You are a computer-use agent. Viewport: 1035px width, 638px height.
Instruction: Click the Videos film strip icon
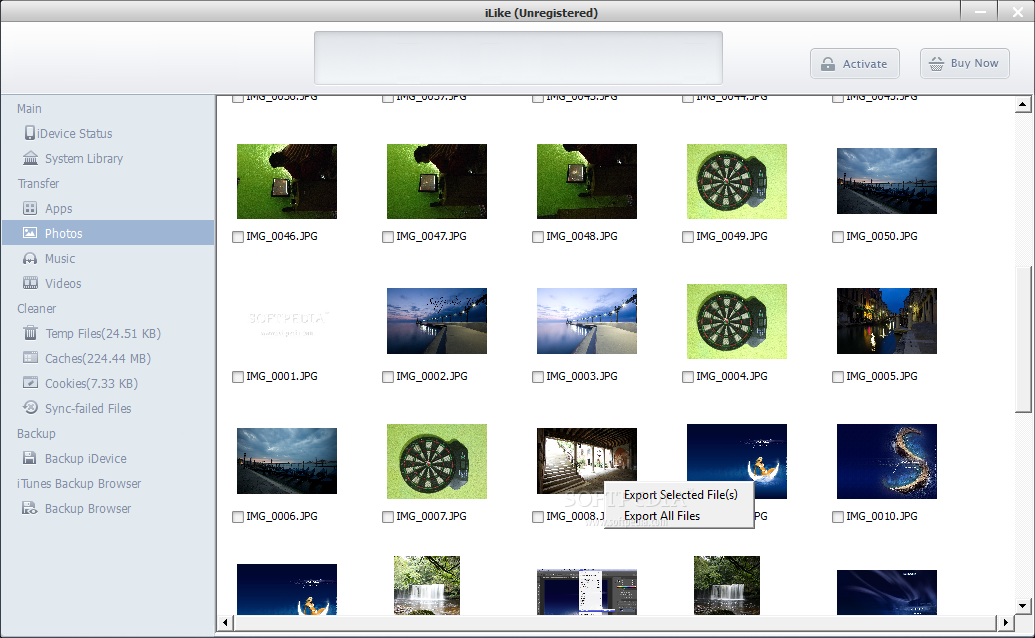point(30,283)
